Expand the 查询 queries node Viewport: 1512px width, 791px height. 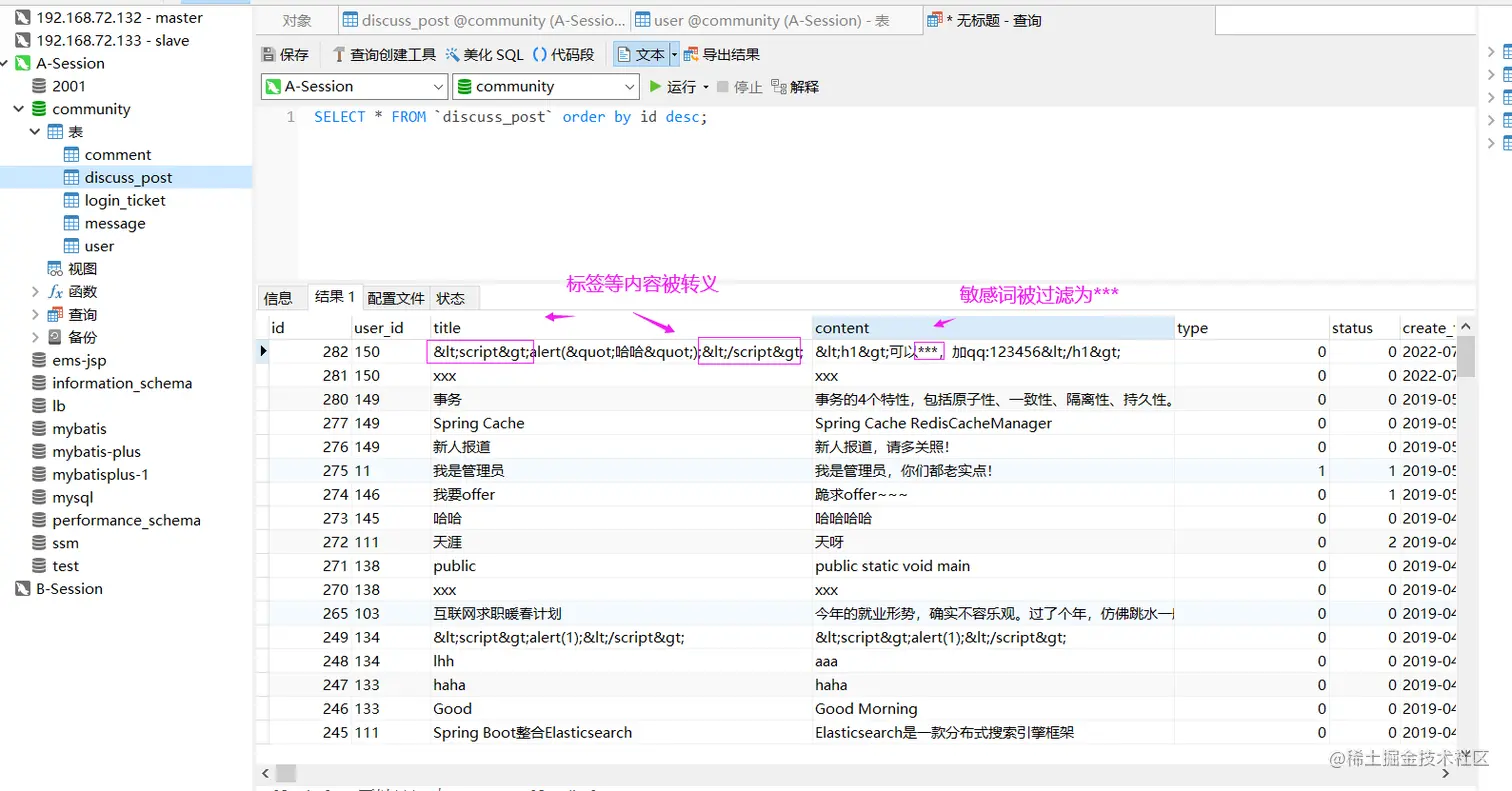(x=35, y=315)
